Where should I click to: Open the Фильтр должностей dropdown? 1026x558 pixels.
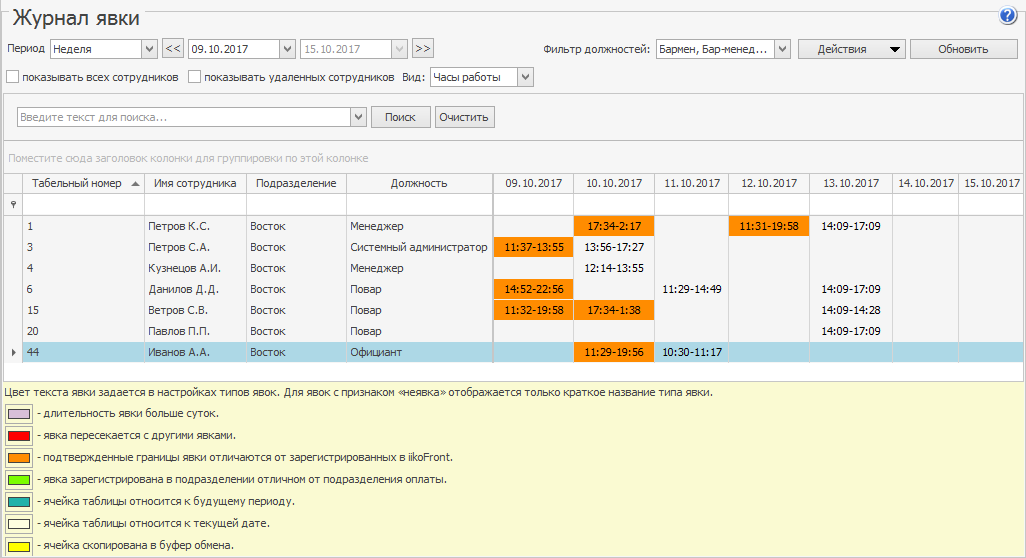[x=781, y=49]
